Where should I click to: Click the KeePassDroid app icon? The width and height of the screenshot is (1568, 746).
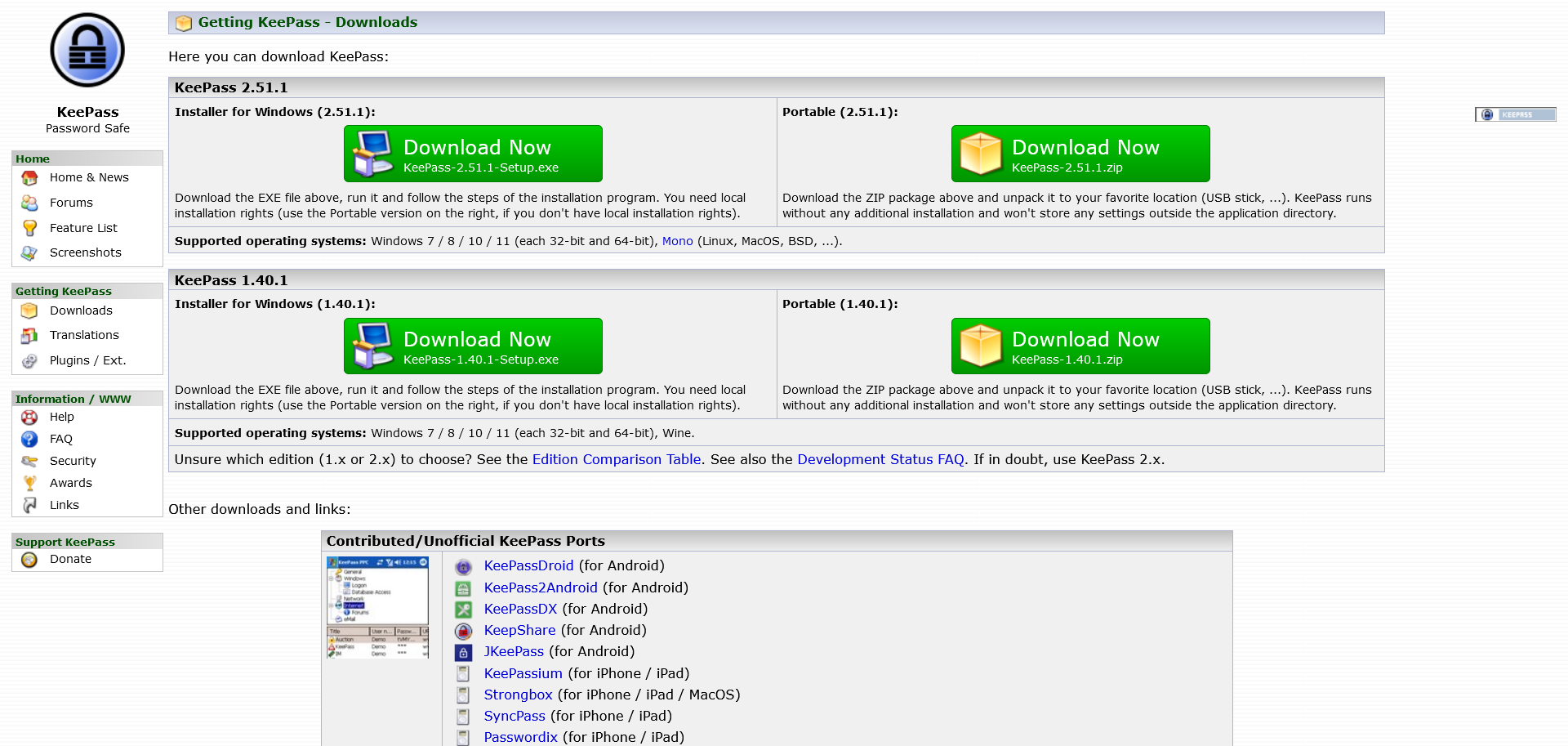463,566
